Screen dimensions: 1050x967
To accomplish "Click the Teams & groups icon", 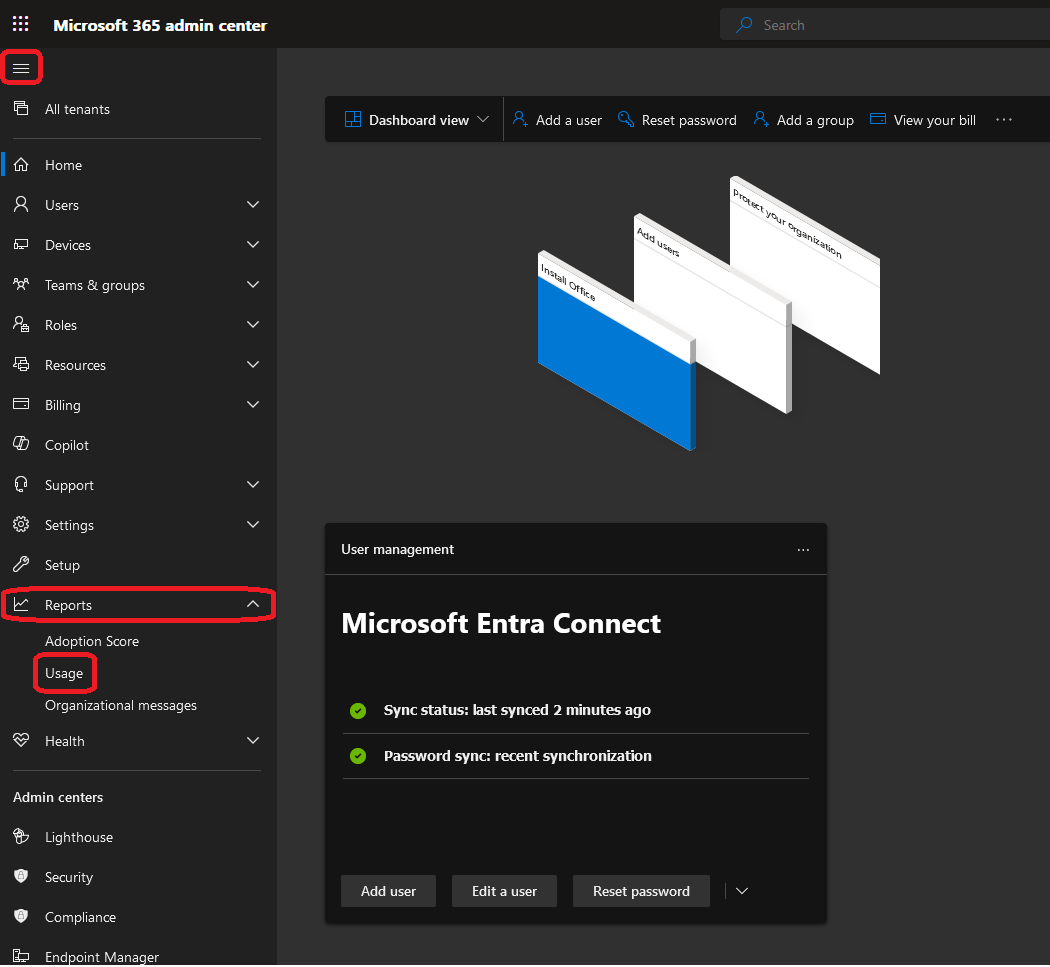I will click(x=21, y=285).
